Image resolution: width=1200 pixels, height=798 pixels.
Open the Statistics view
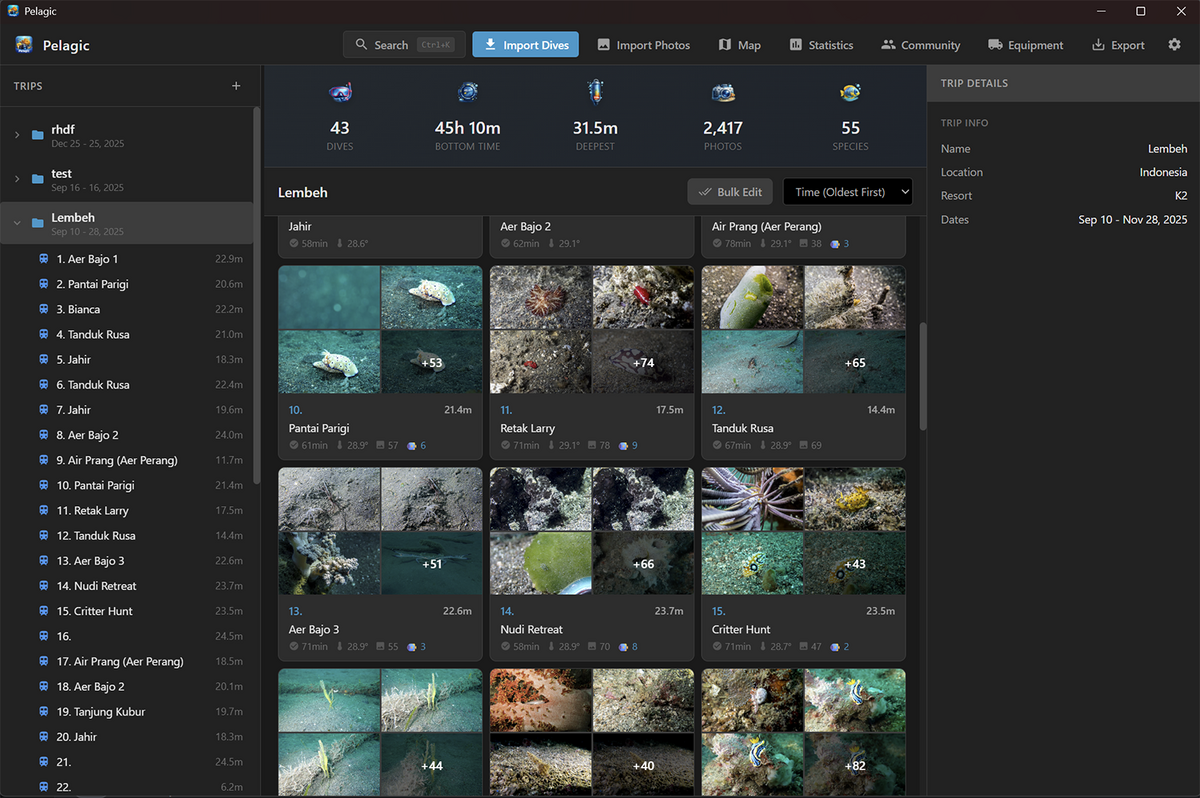(x=820, y=45)
